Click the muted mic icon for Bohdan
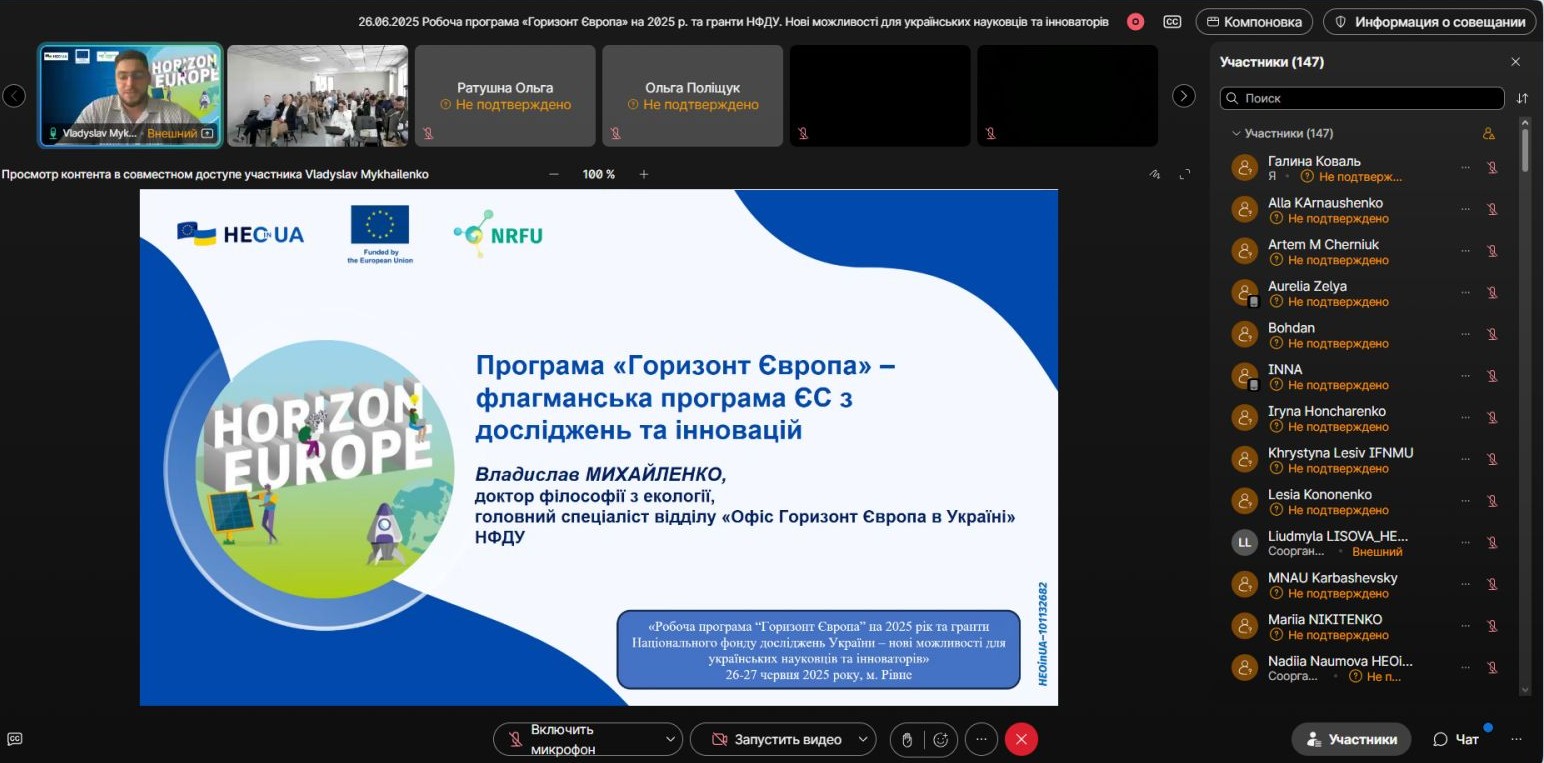The image size is (1544, 763). 1492,335
